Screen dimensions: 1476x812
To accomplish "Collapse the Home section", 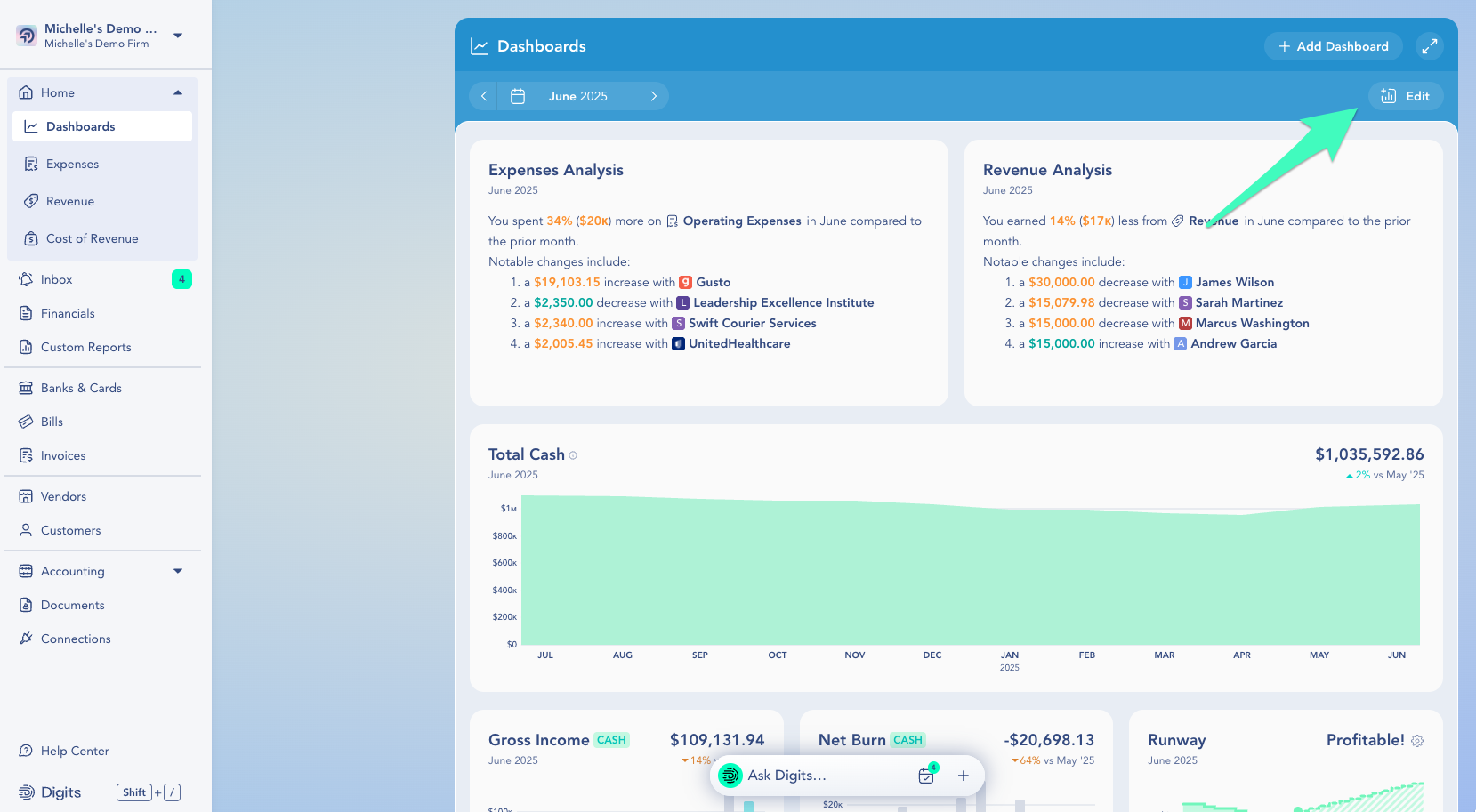I will pos(178,92).
